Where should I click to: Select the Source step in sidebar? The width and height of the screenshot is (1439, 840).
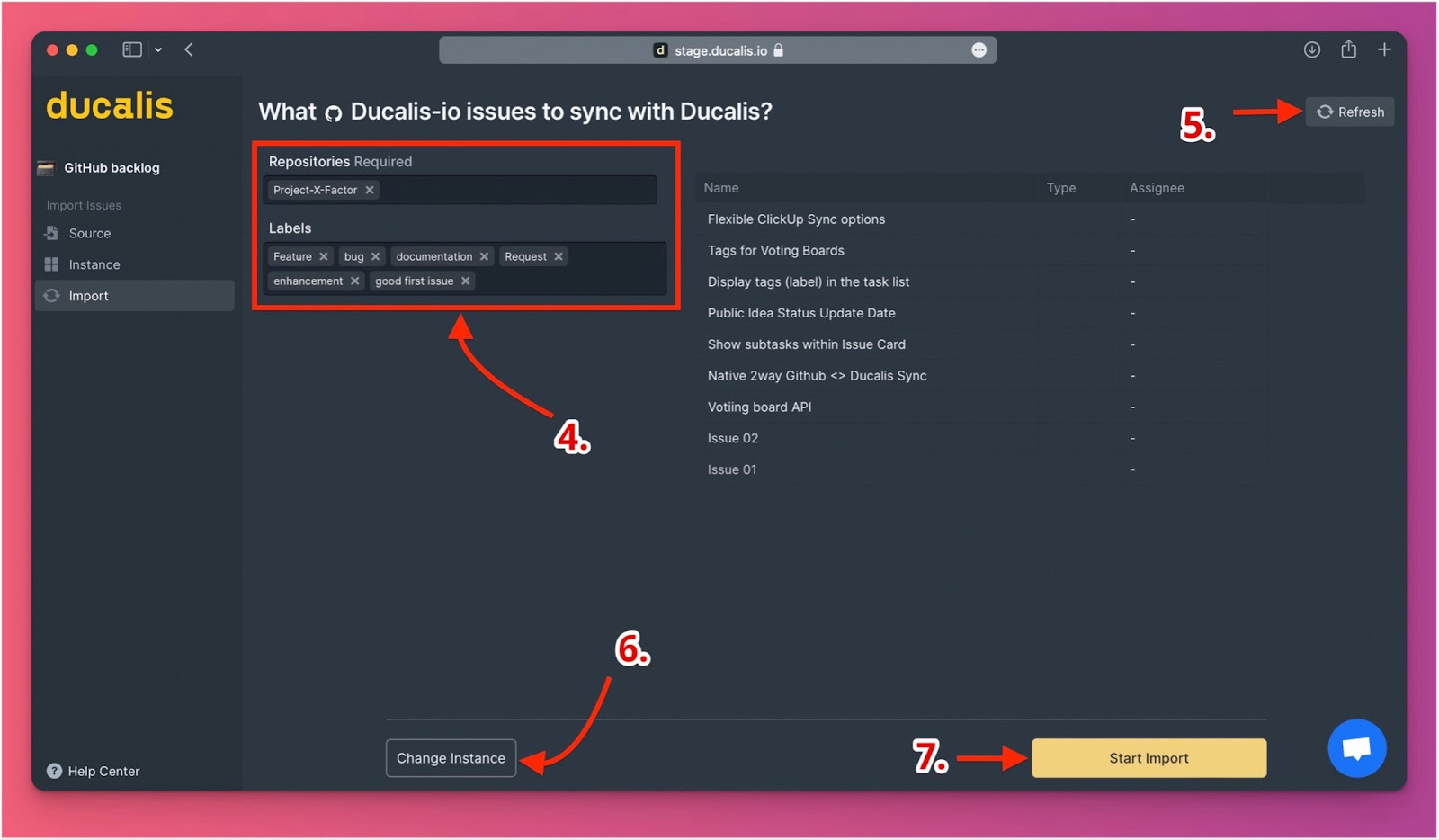point(135,233)
